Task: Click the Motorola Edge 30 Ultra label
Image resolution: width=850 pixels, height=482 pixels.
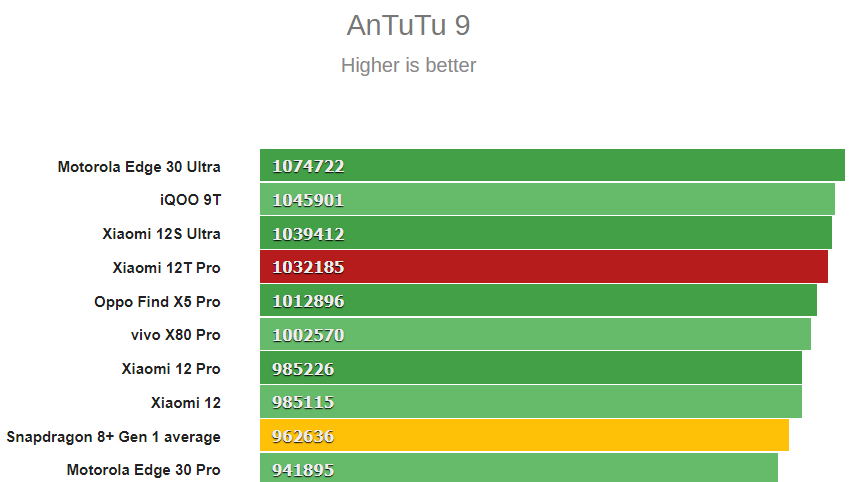Action: point(139,166)
